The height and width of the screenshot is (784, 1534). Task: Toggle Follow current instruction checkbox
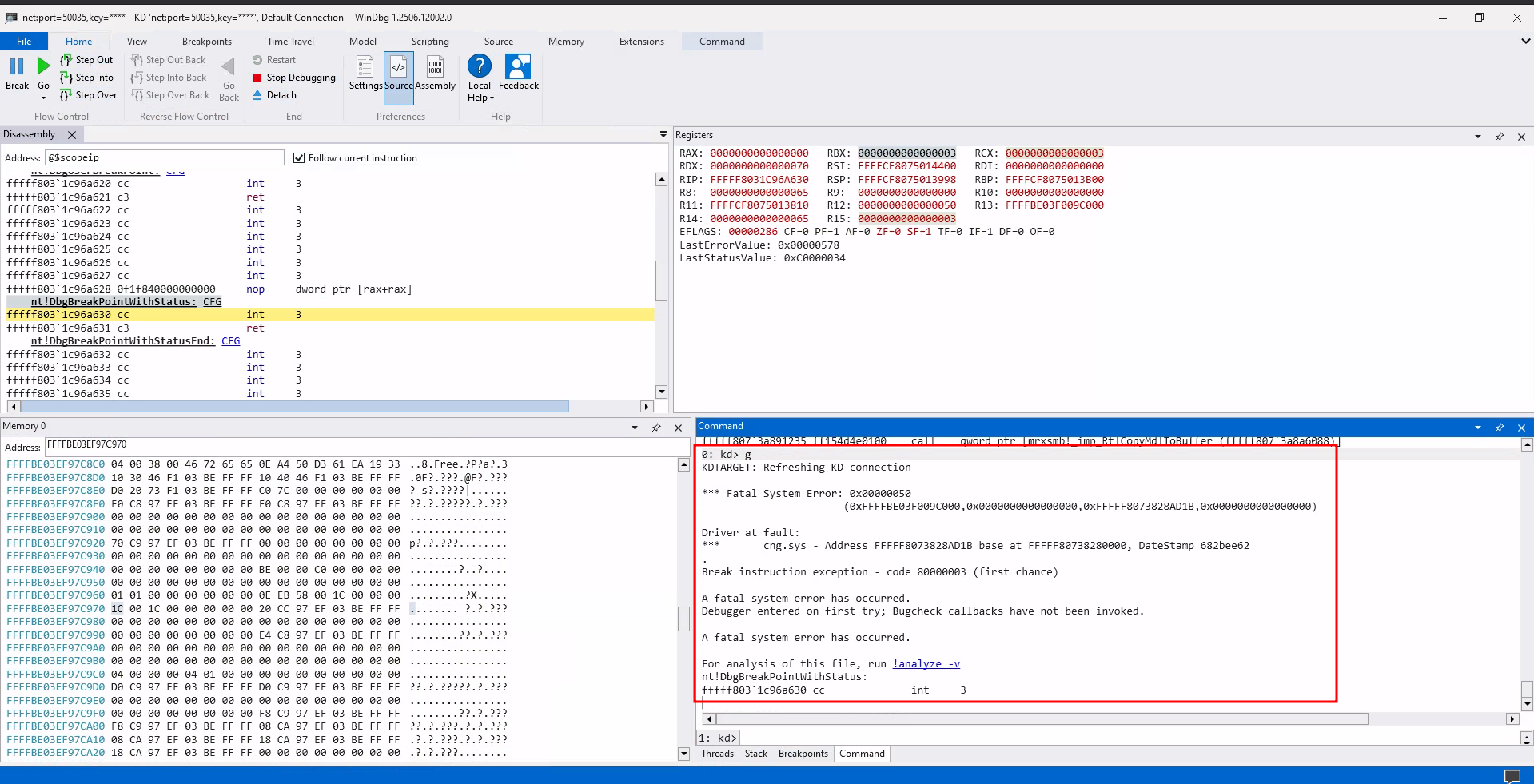[299, 158]
